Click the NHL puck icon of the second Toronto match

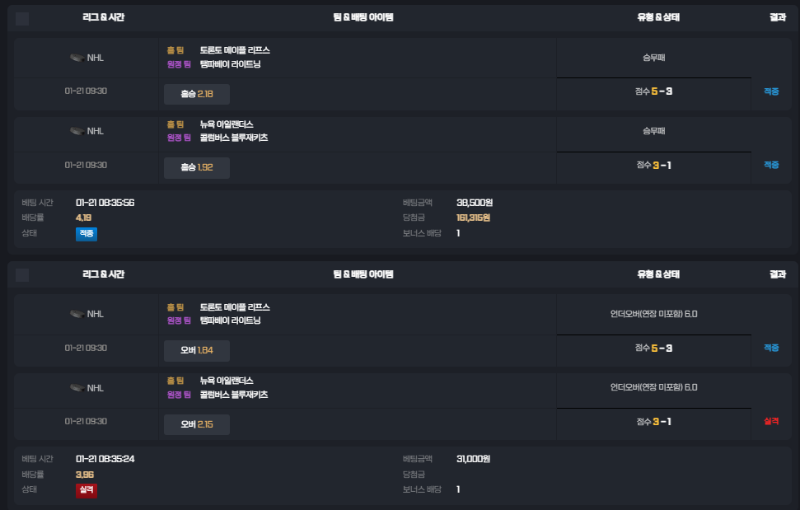tap(77, 314)
